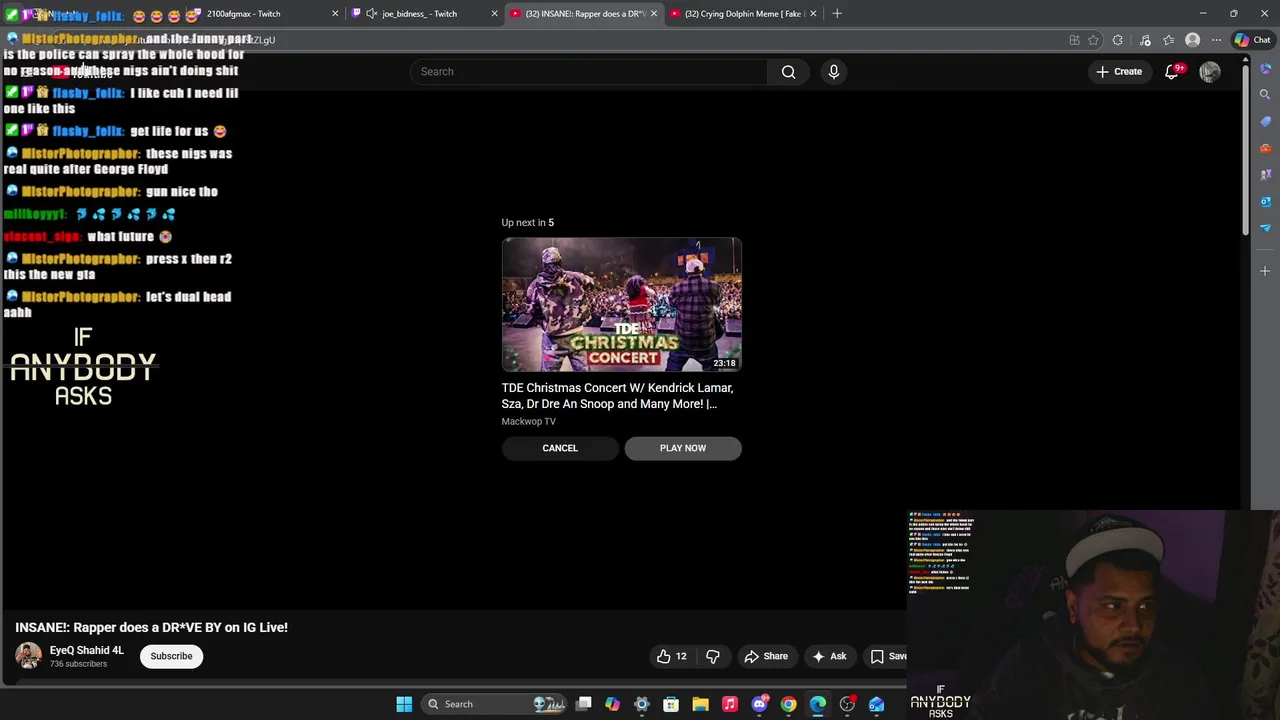
Task: Click the Ask button under video
Action: click(x=829, y=656)
